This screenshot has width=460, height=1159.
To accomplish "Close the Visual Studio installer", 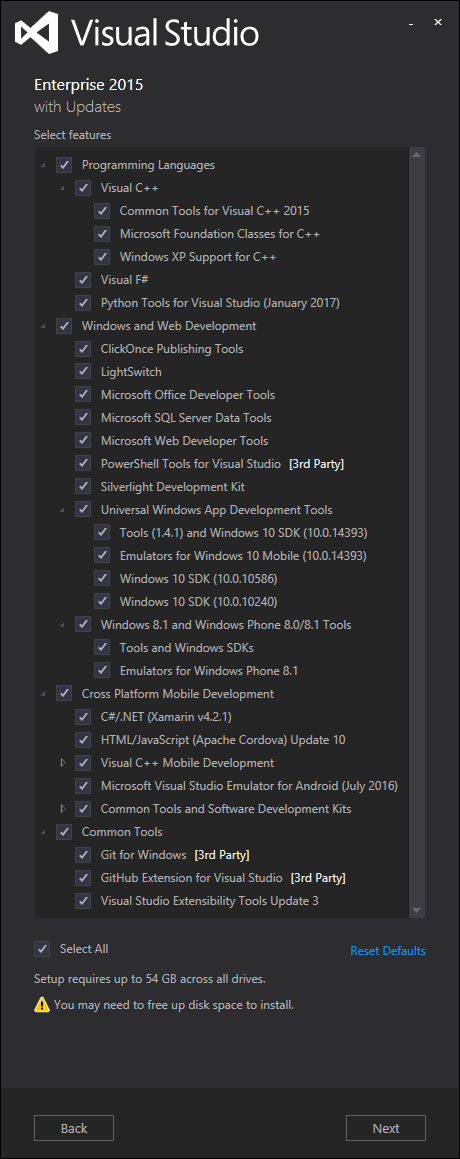I will tap(438, 23).
